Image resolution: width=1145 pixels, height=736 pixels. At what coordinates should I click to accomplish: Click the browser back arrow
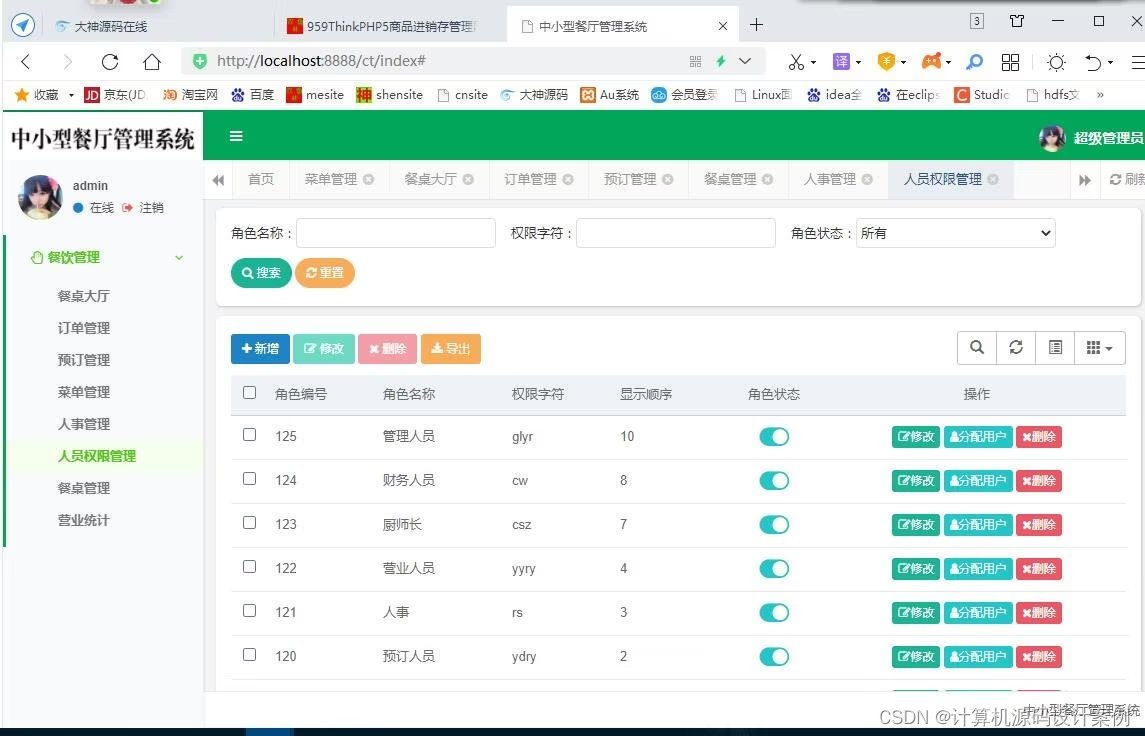pos(26,62)
